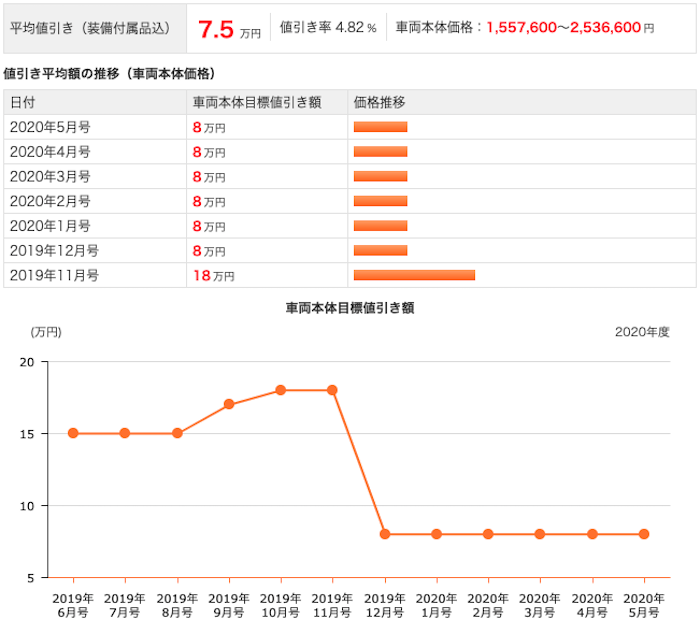Click the chart data point for 2019年9月号

click(229, 405)
